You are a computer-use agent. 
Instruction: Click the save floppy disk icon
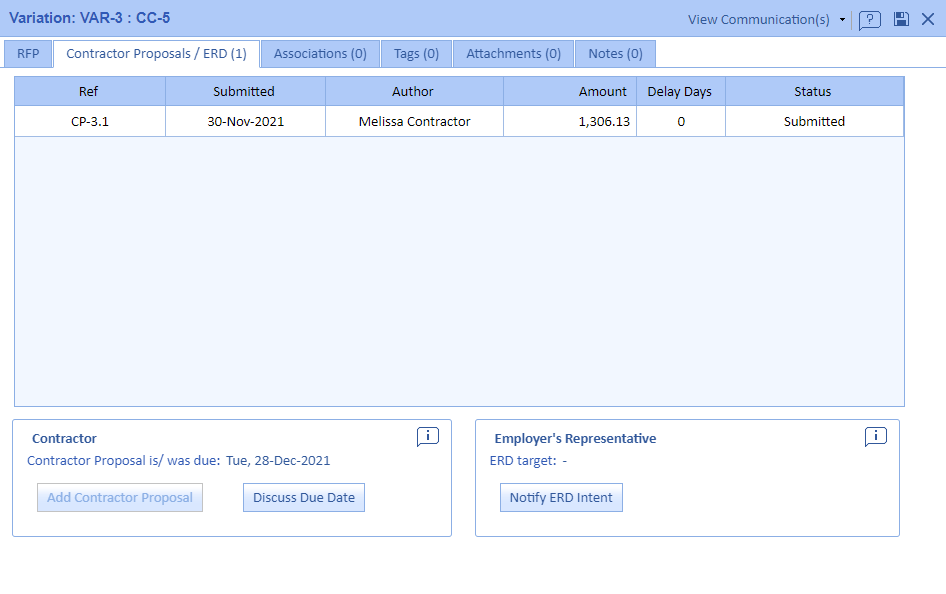901,20
